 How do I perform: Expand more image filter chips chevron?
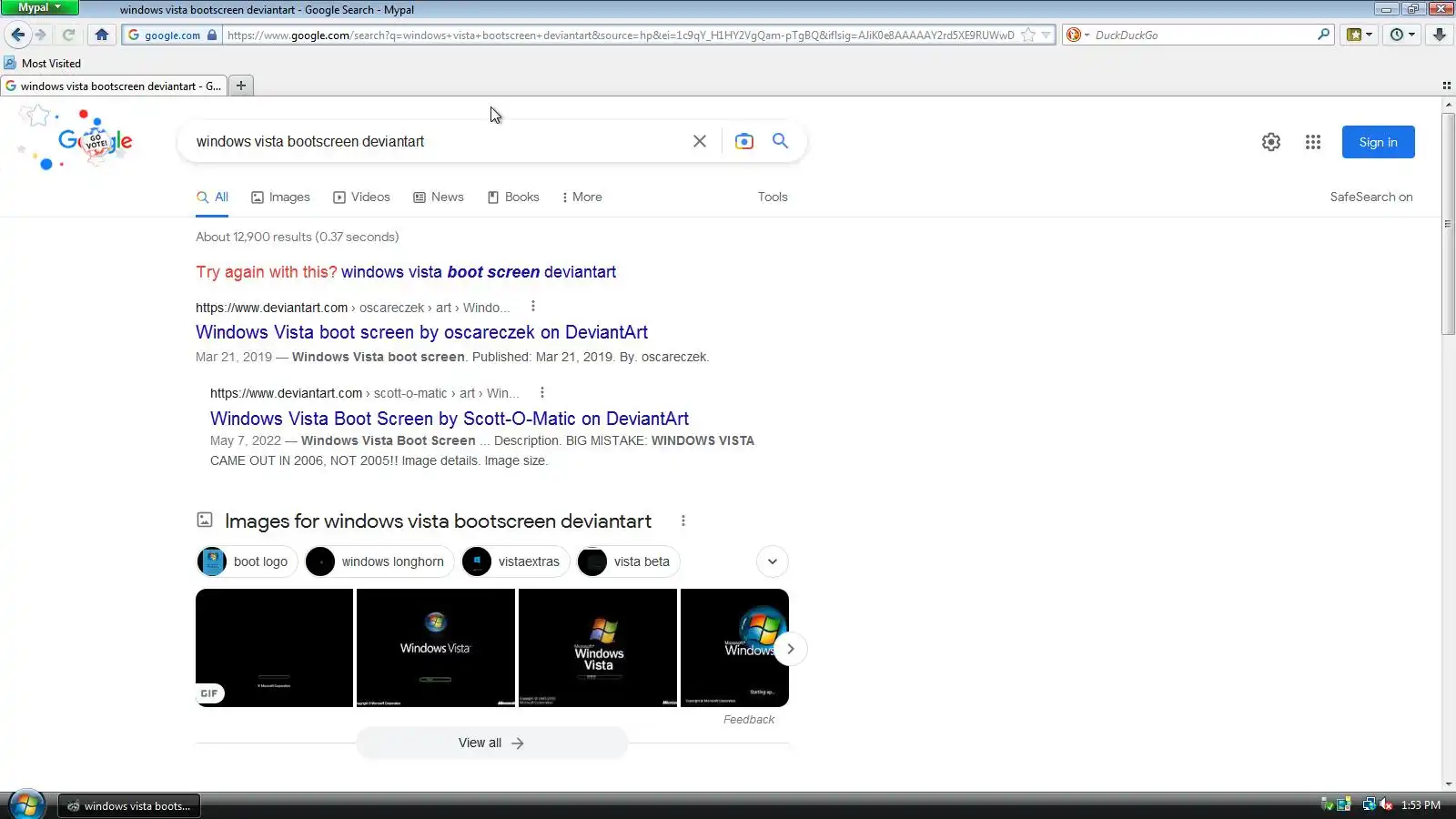773,561
